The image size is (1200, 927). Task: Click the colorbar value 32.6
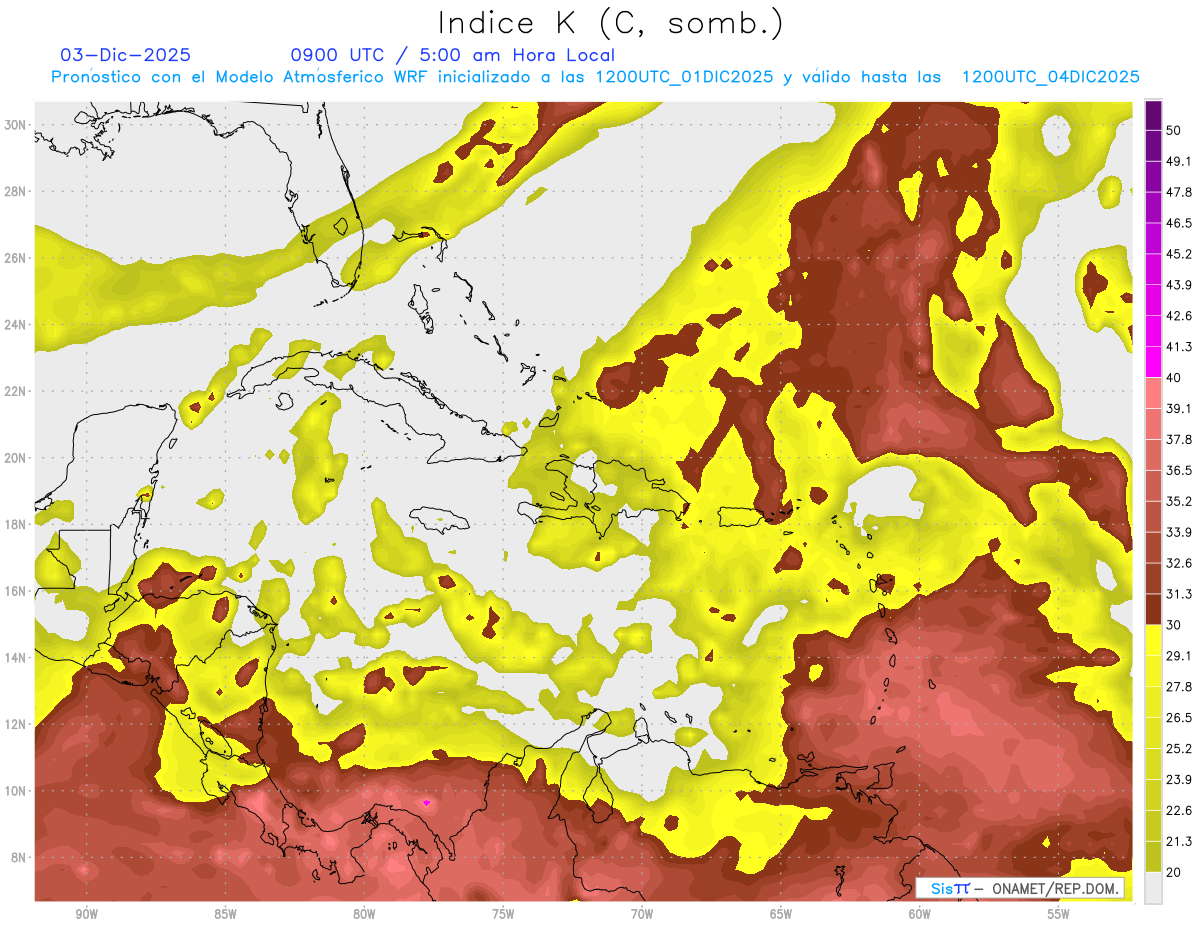coord(1179,563)
